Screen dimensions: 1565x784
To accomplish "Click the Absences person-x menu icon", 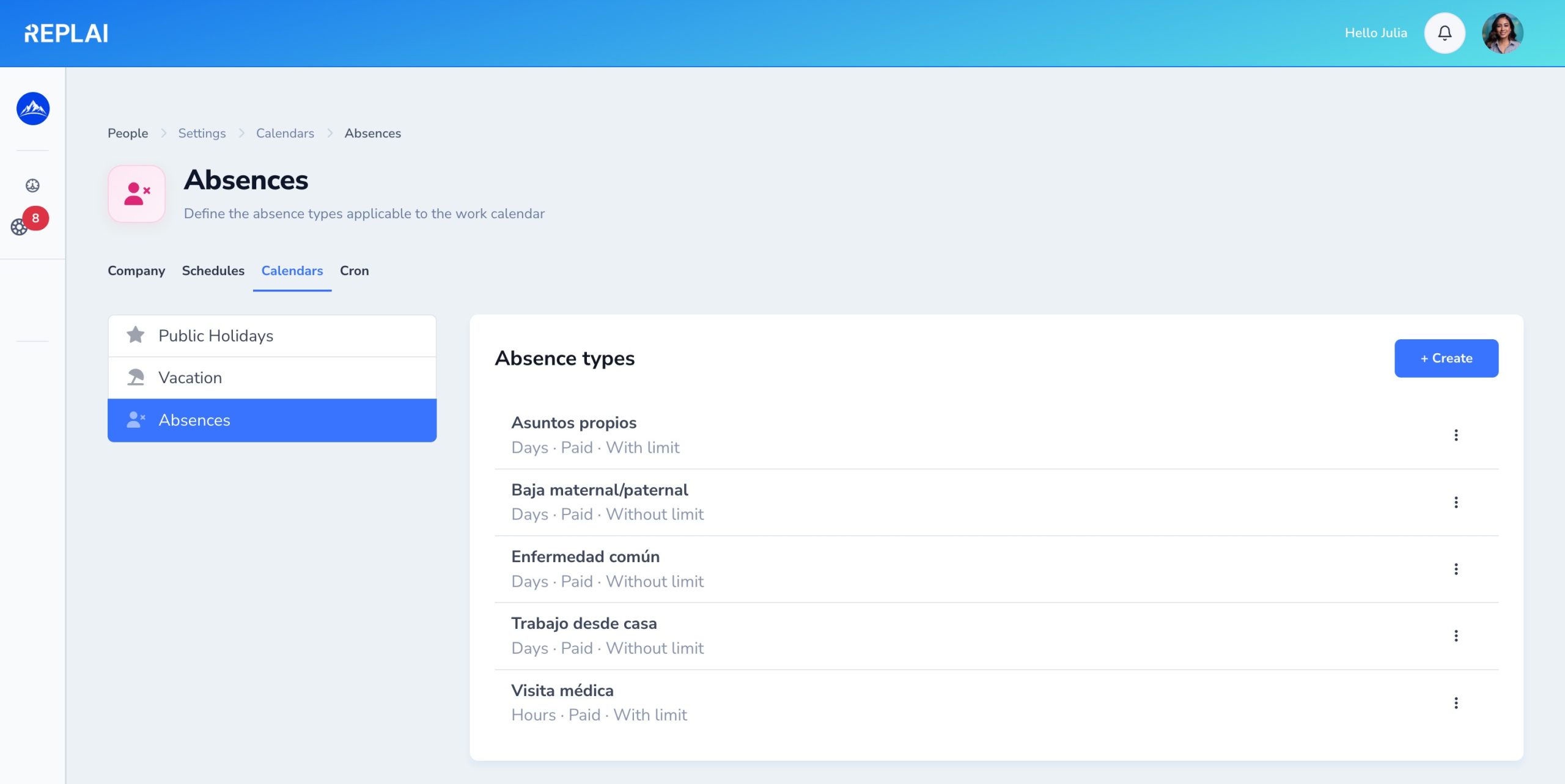I will pyautogui.click(x=135, y=419).
